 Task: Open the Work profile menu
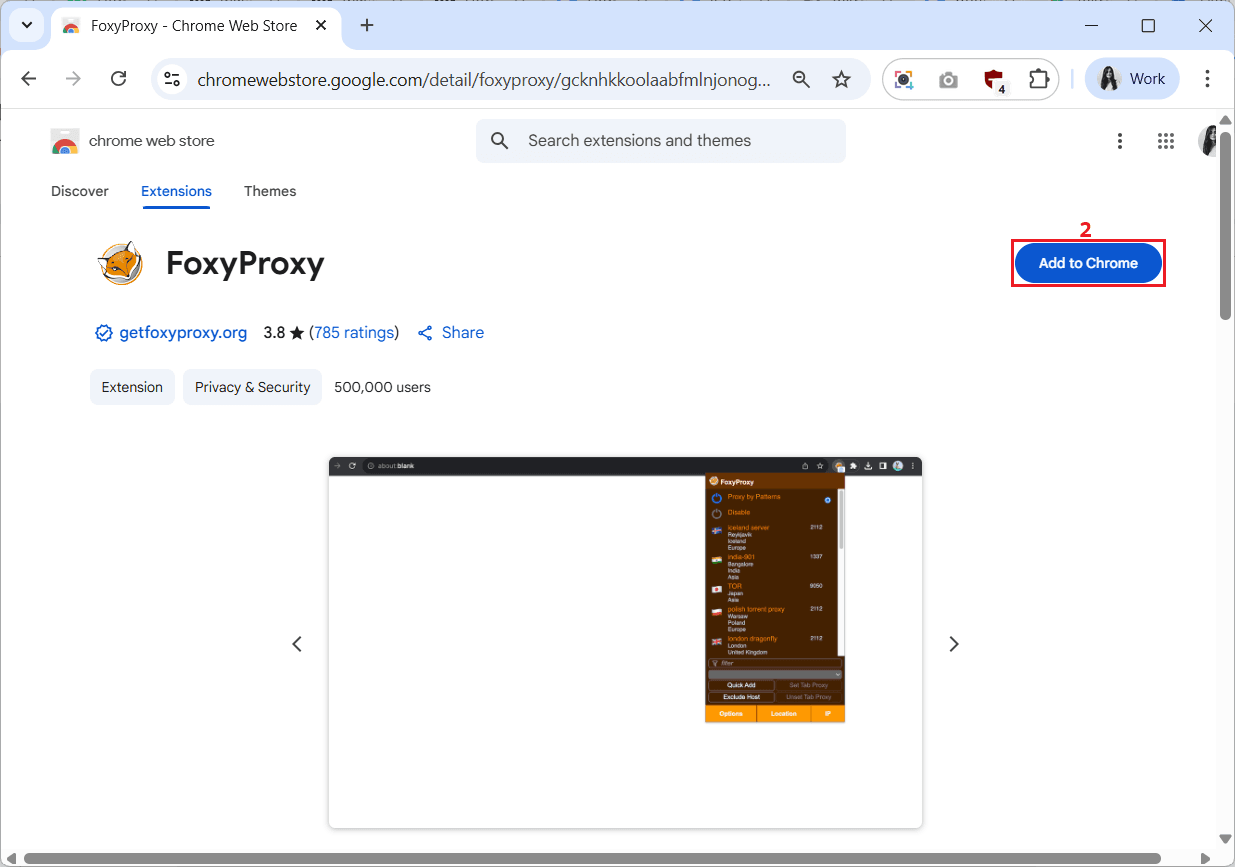(1132, 79)
